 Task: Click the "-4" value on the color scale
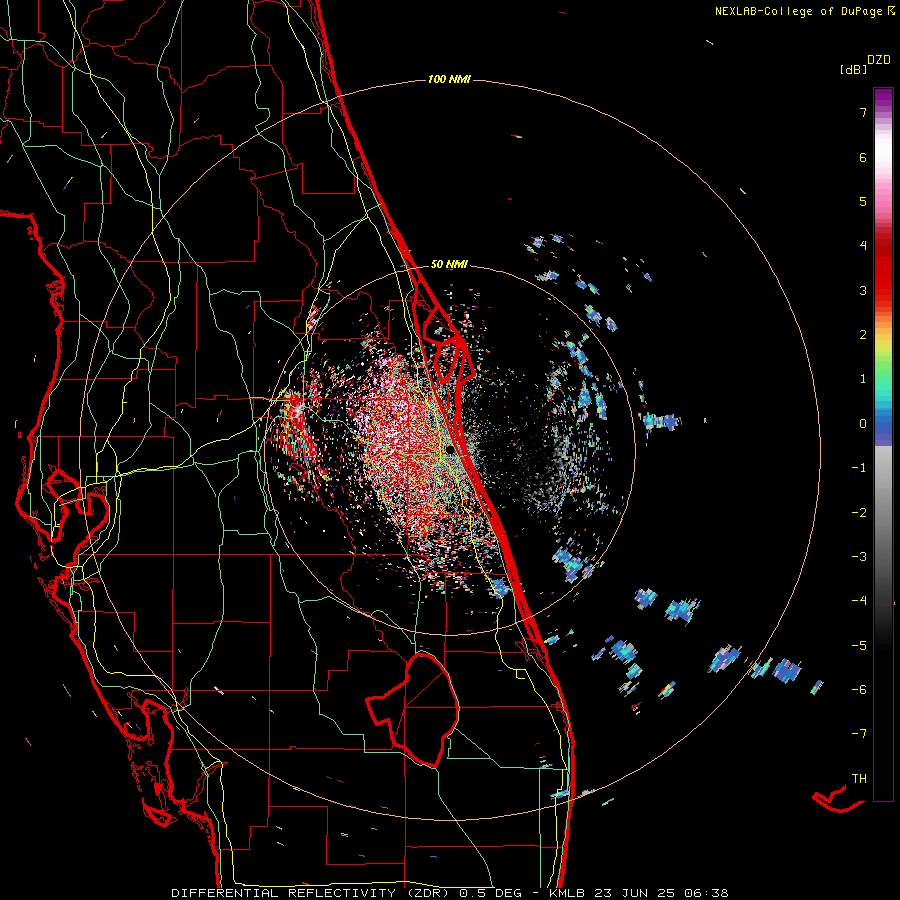859,601
